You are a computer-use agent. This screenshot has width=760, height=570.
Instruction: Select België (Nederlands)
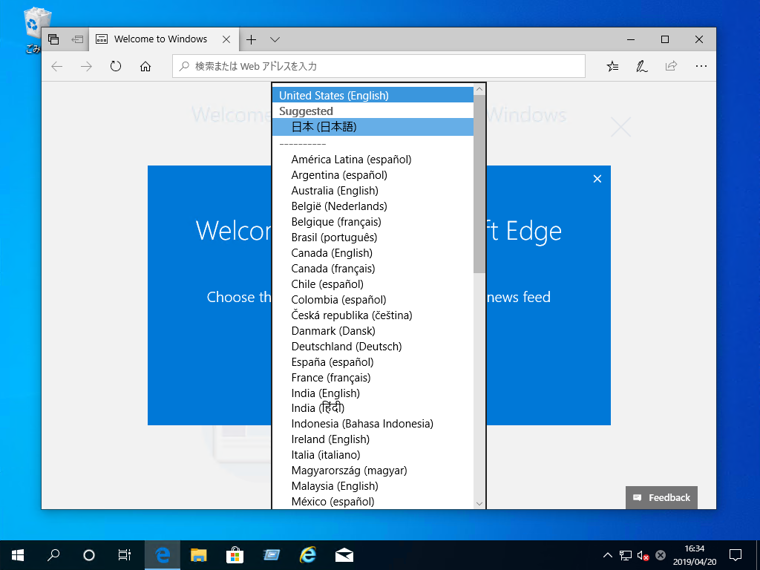(373, 206)
